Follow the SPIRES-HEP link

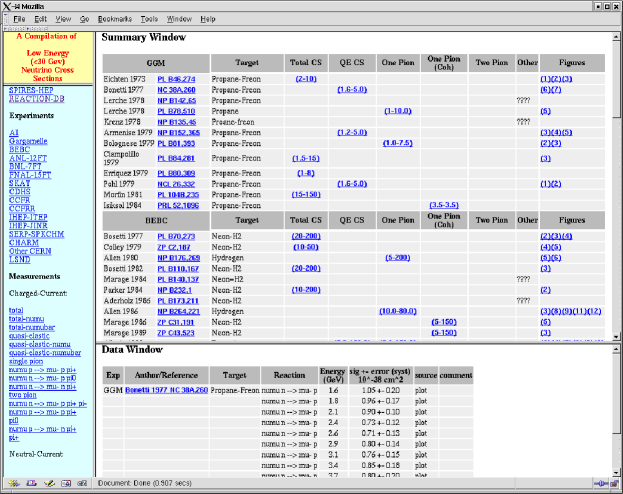31,90
